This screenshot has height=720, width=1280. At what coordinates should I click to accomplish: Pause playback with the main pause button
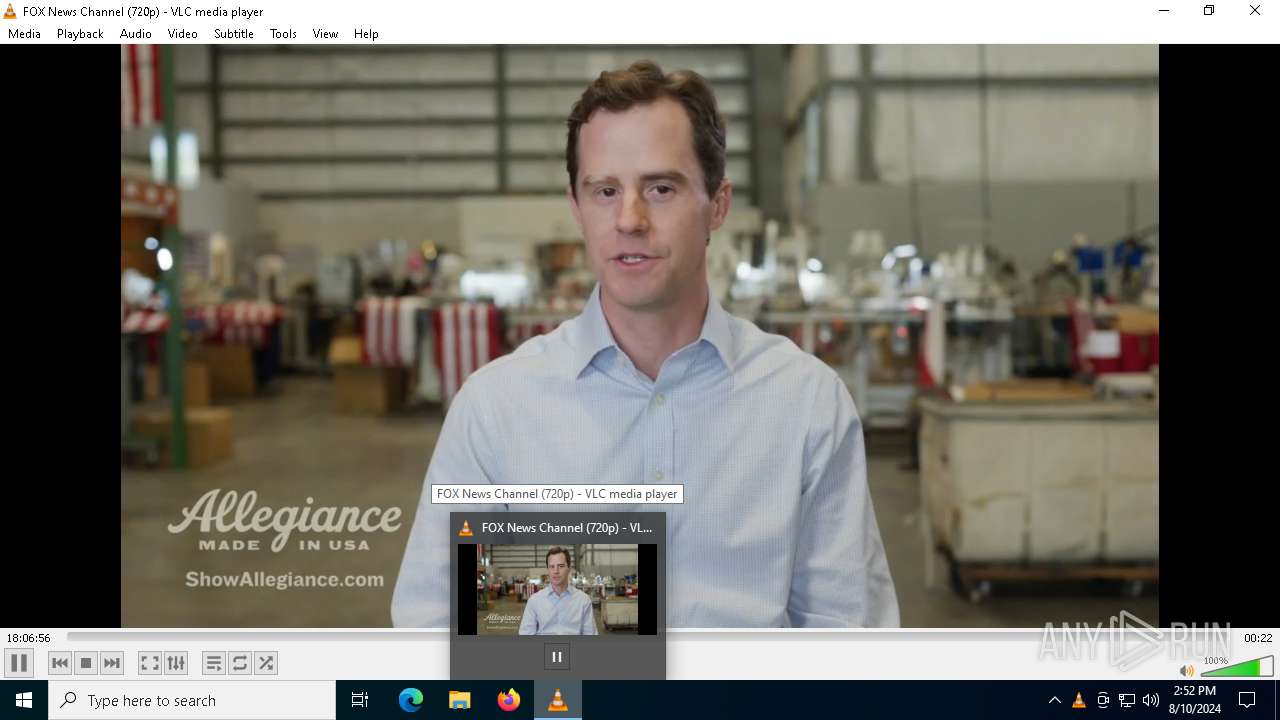(19, 663)
